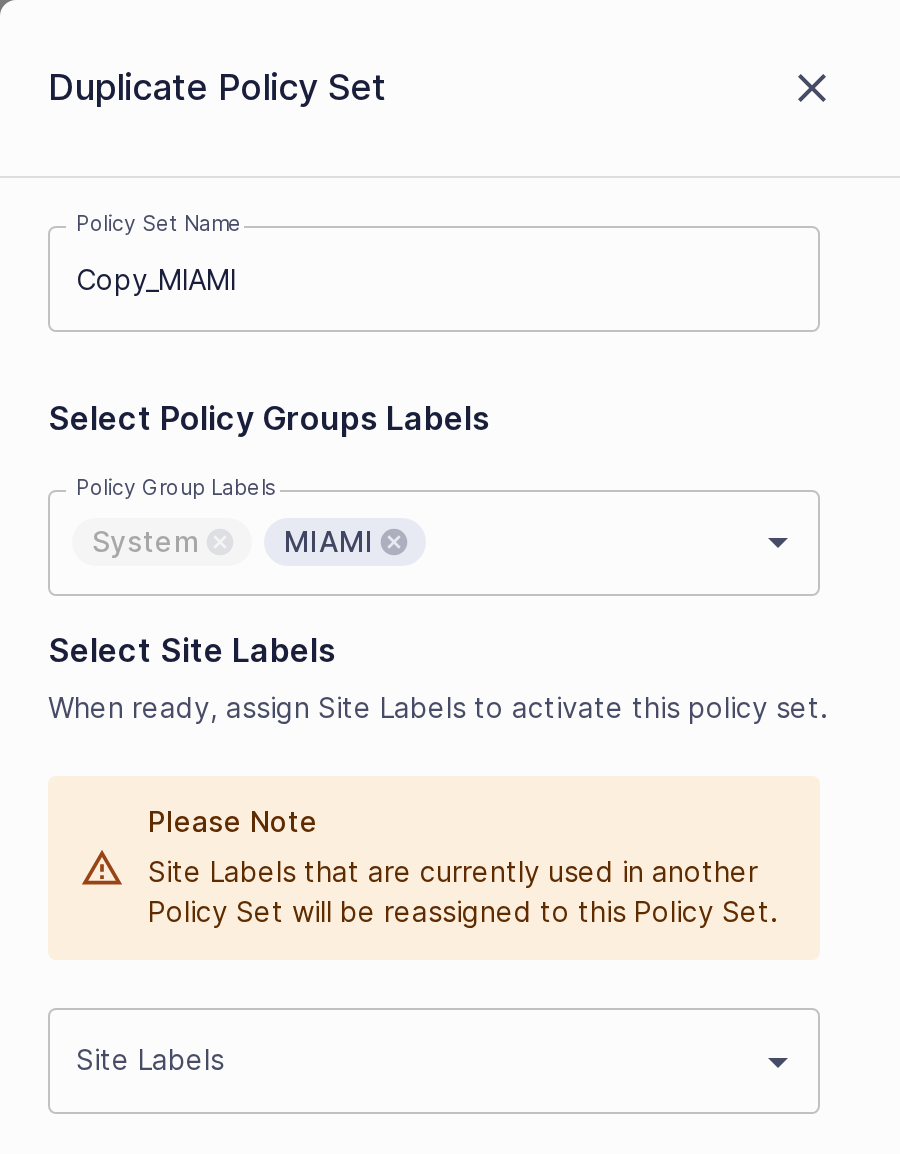Image resolution: width=900 pixels, height=1154 pixels.
Task: Click the Copy_MIAMI name text field
Action: pyautogui.click(x=433, y=280)
